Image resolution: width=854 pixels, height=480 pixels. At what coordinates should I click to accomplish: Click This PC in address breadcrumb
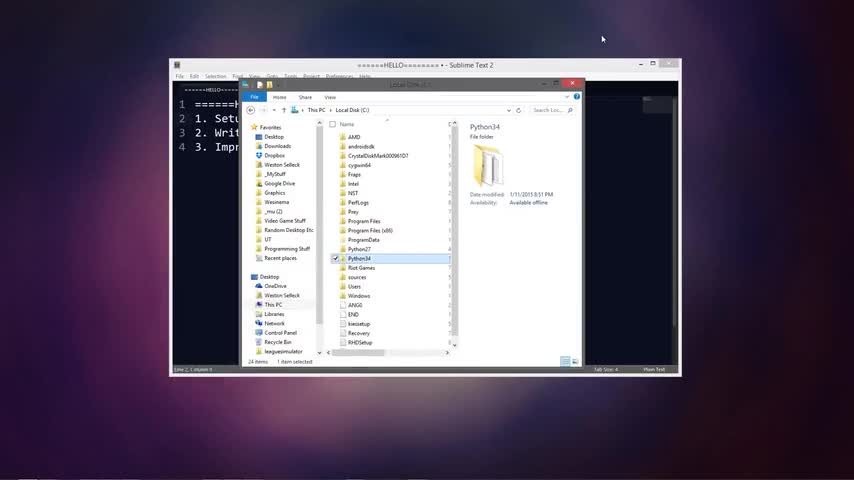[x=316, y=110]
